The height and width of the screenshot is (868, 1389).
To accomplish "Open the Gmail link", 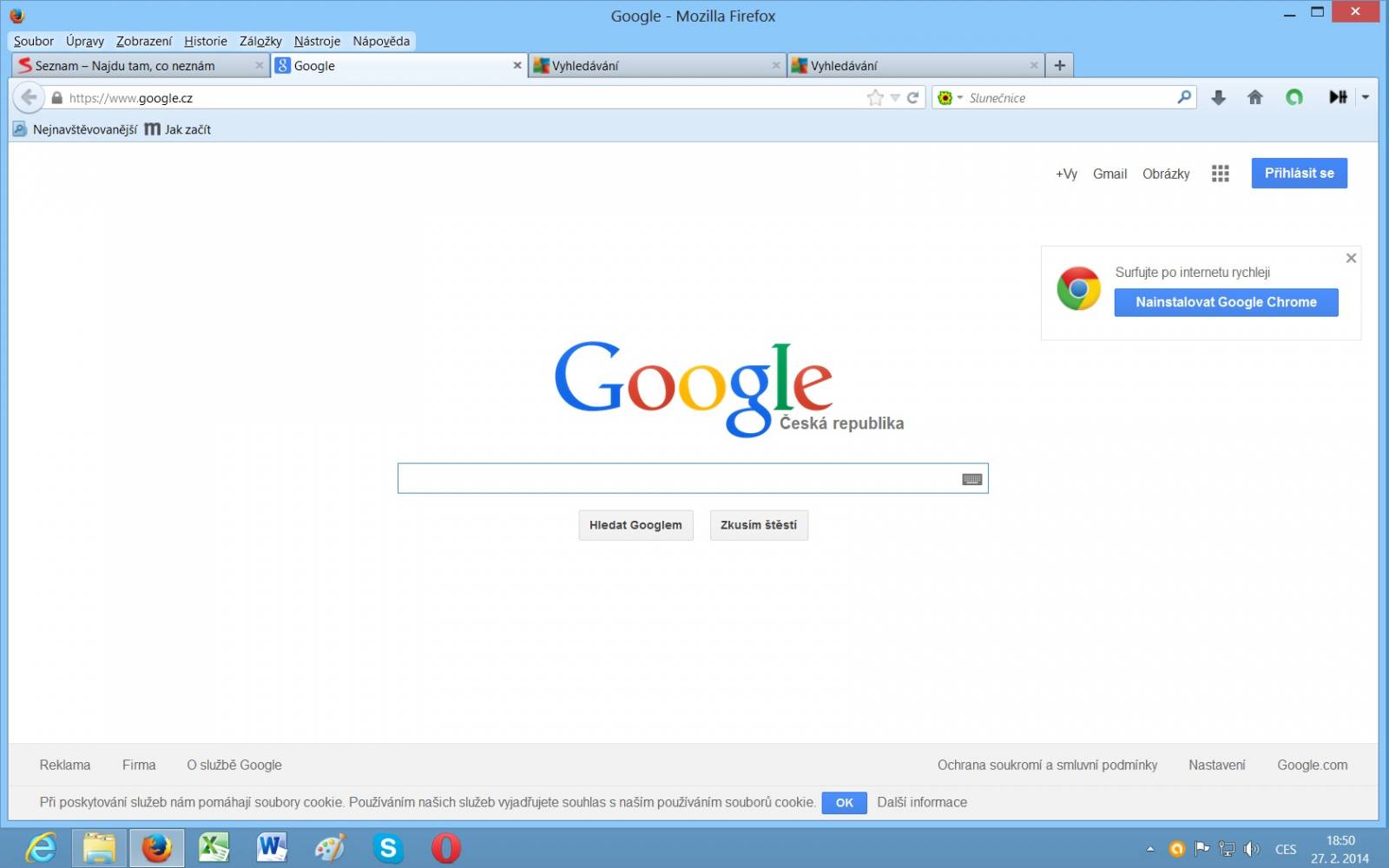I will [x=1109, y=174].
